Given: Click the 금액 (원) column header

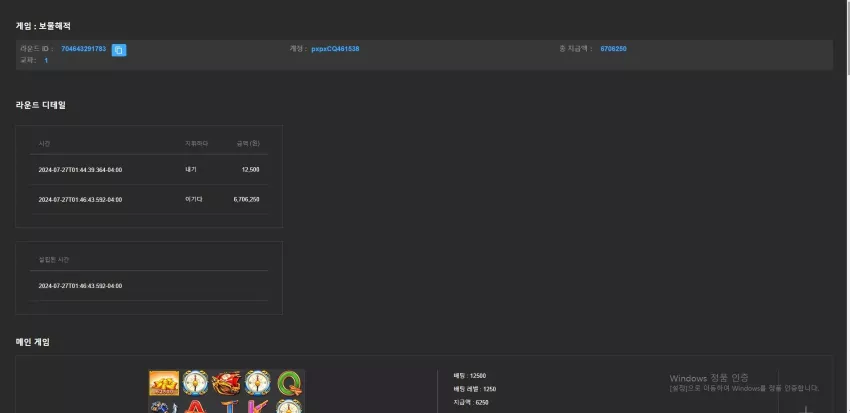Looking at the screenshot, I should [x=248, y=144].
